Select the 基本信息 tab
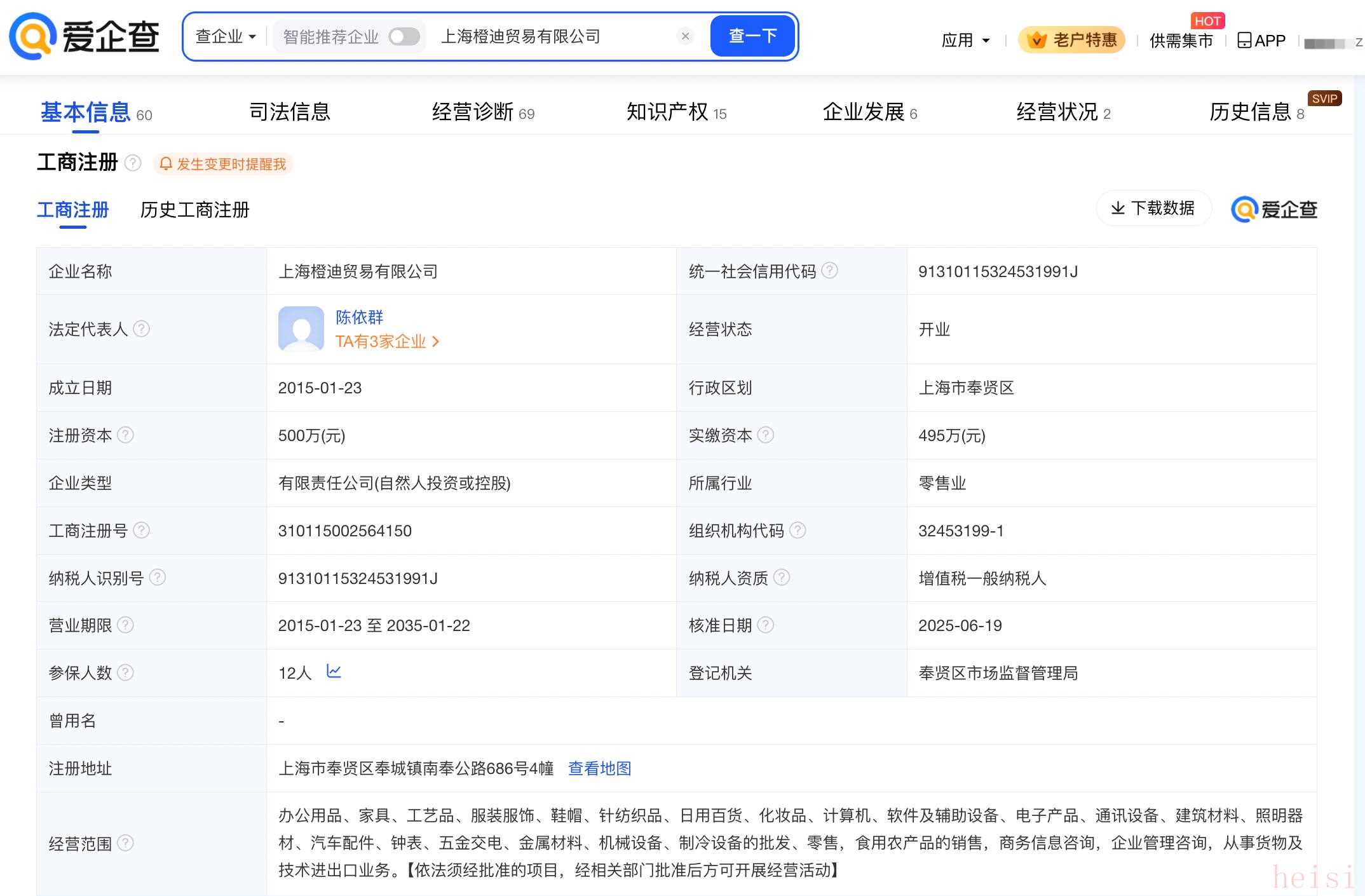 [96, 112]
